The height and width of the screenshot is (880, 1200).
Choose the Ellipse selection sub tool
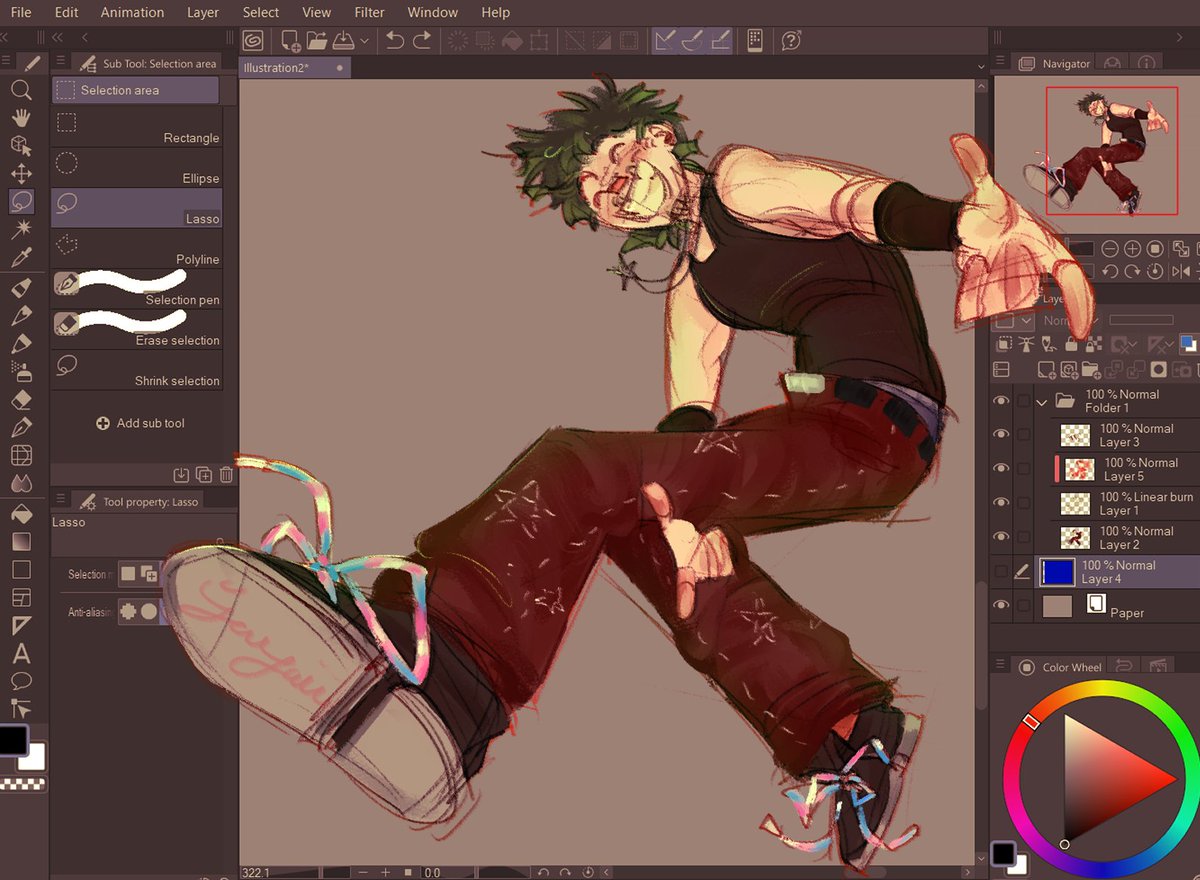(137, 168)
